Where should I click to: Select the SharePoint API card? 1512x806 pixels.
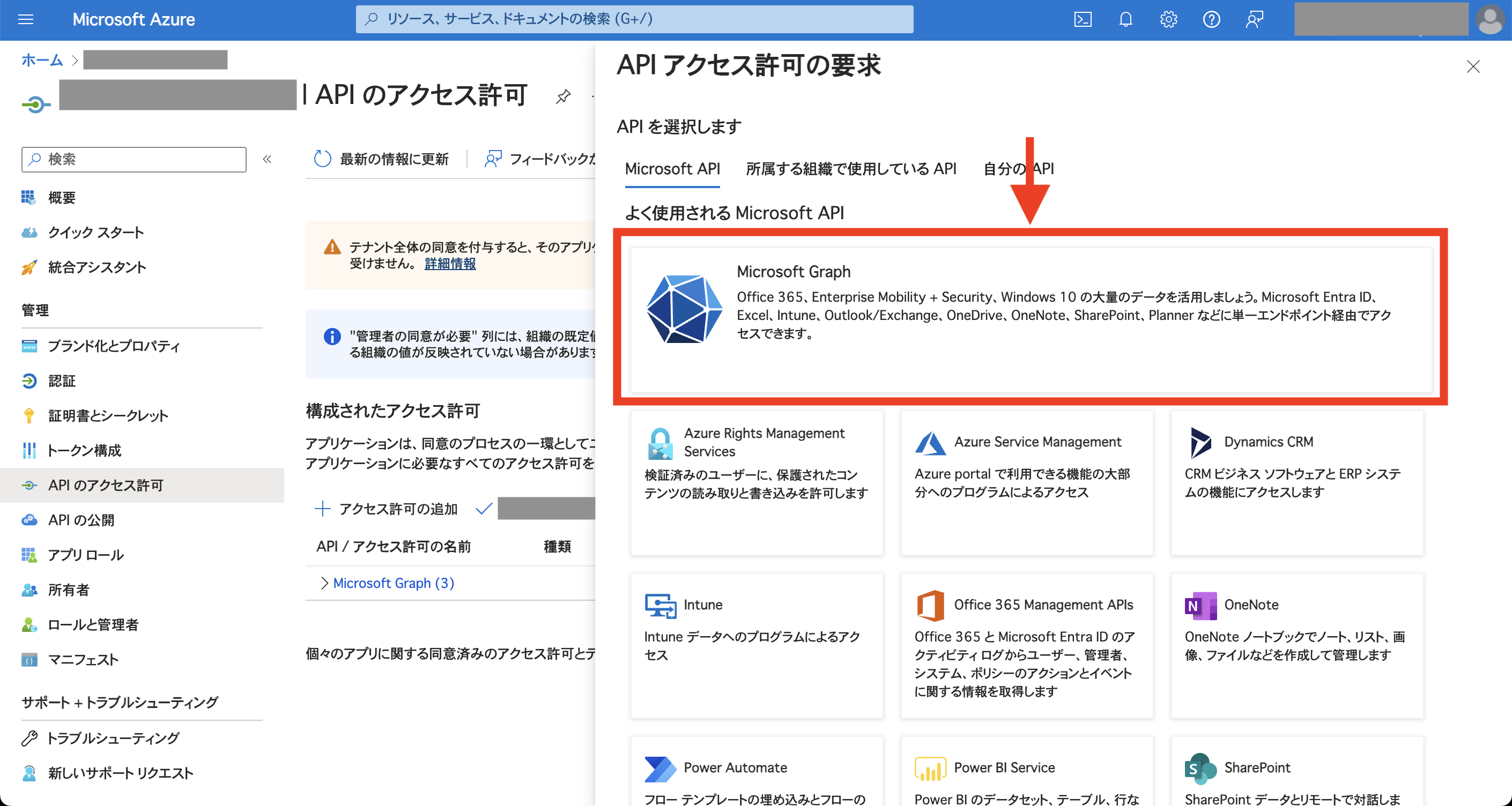pos(1297,771)
